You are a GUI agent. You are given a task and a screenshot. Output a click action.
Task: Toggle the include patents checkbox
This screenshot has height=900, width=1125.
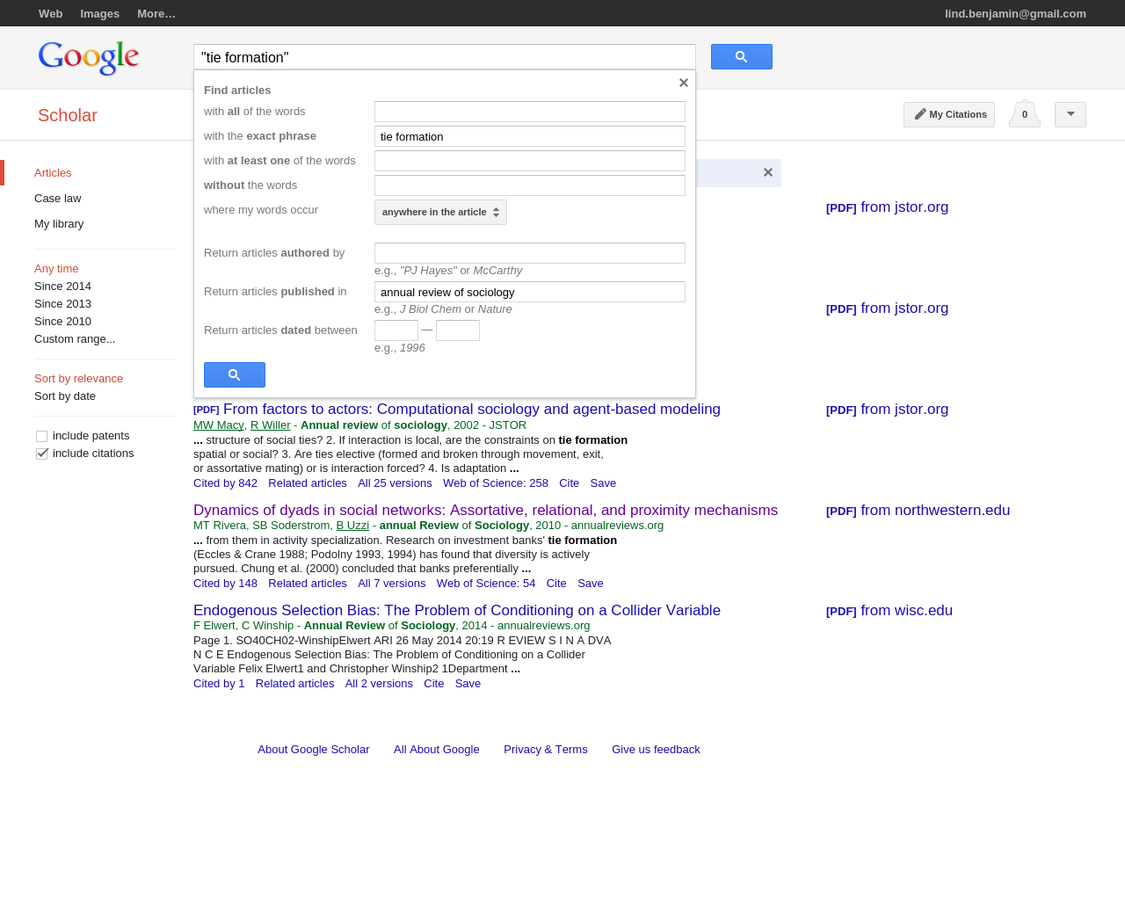coord(42,436)
